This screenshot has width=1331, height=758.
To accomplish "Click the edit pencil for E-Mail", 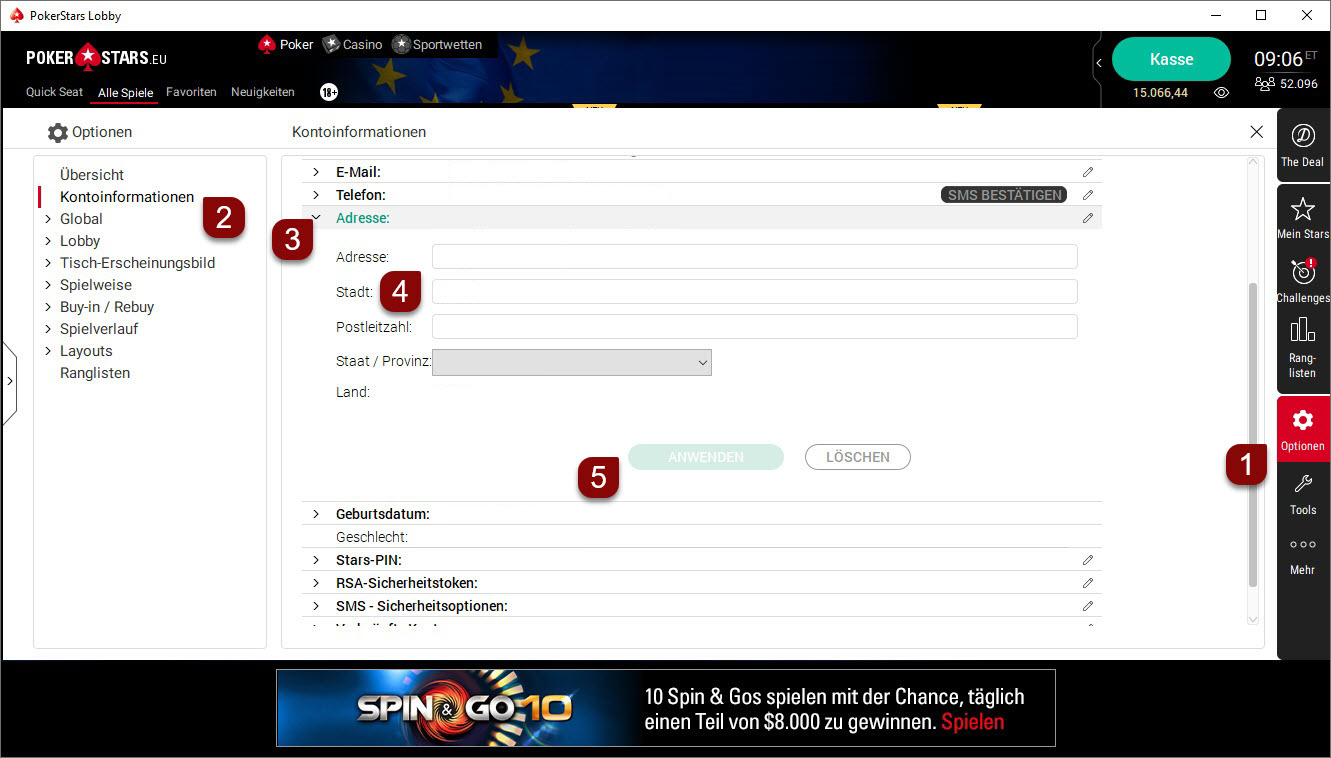I will click(x=1088, y=172).
